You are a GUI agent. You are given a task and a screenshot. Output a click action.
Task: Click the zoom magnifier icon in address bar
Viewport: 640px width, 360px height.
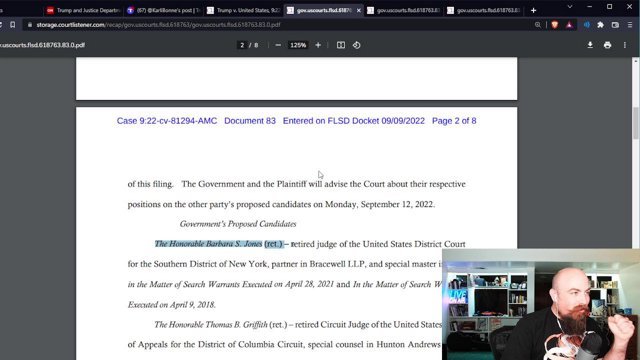[538, 25]
